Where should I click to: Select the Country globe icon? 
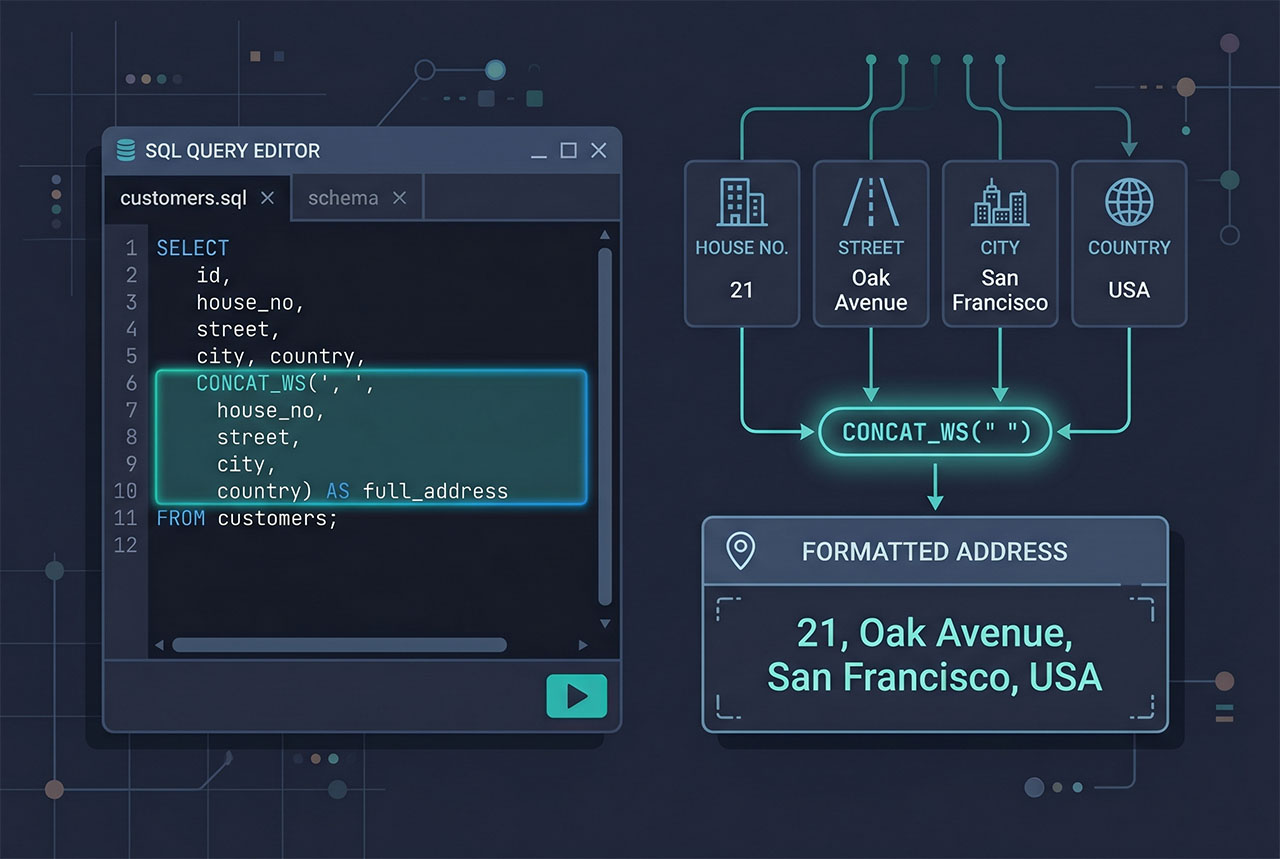pyautogui.click(x=1129, y=202)
